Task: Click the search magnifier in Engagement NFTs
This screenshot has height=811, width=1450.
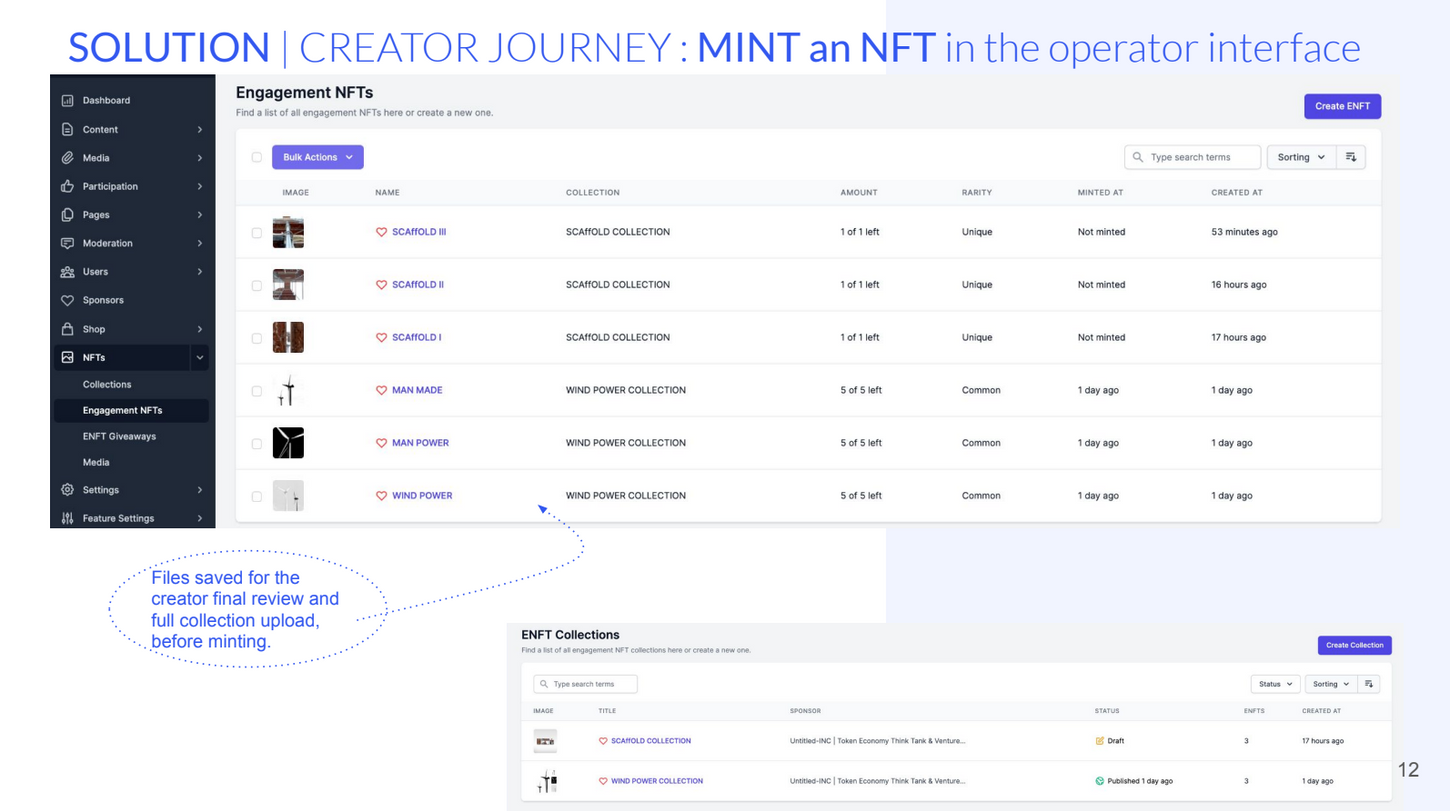Action: tap(1138, 157)
